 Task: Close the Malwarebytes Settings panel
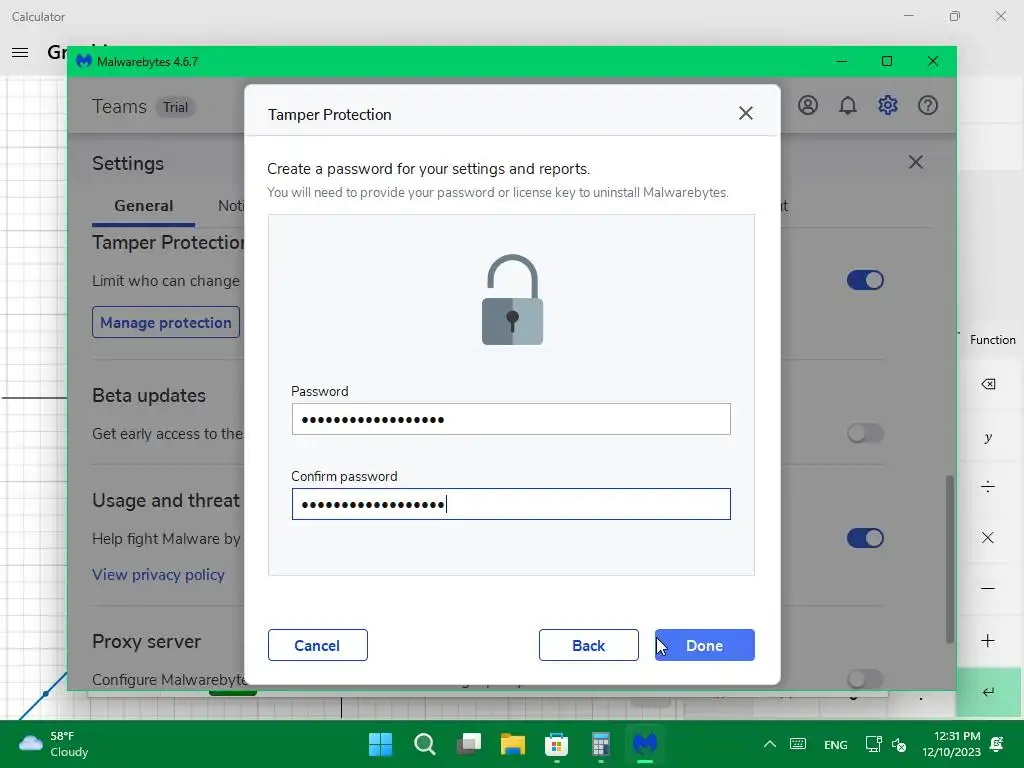point(916,162)
